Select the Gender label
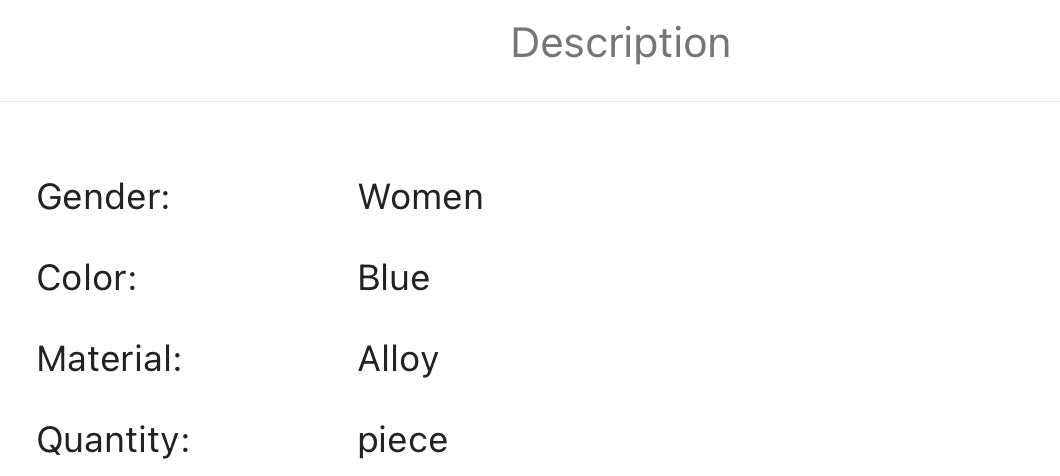 pos(103,197)
